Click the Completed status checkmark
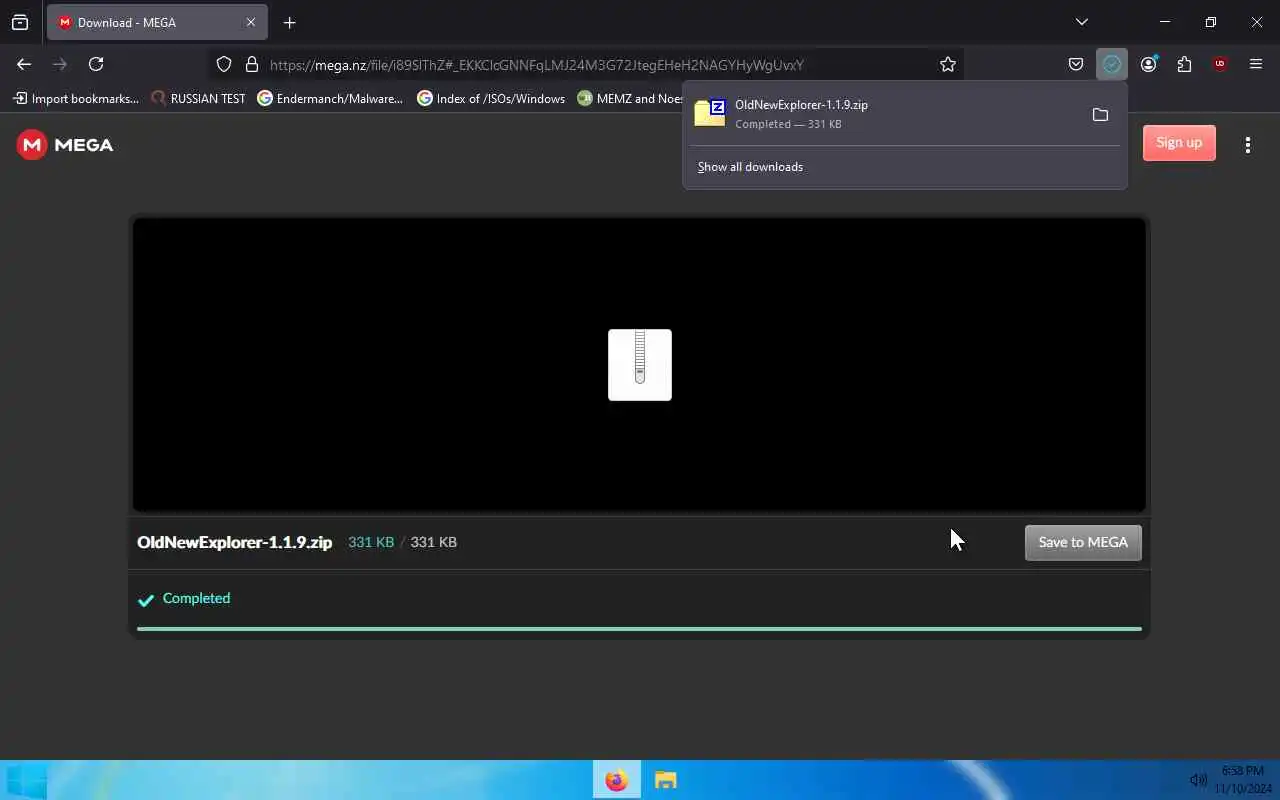1280x800 pixels. 146,599
